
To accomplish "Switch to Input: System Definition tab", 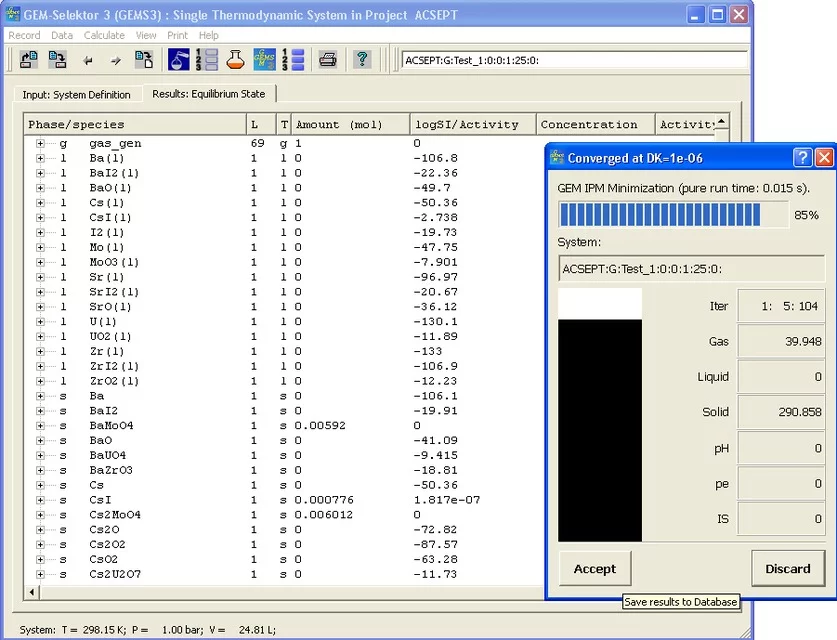I will coord(76,94).
